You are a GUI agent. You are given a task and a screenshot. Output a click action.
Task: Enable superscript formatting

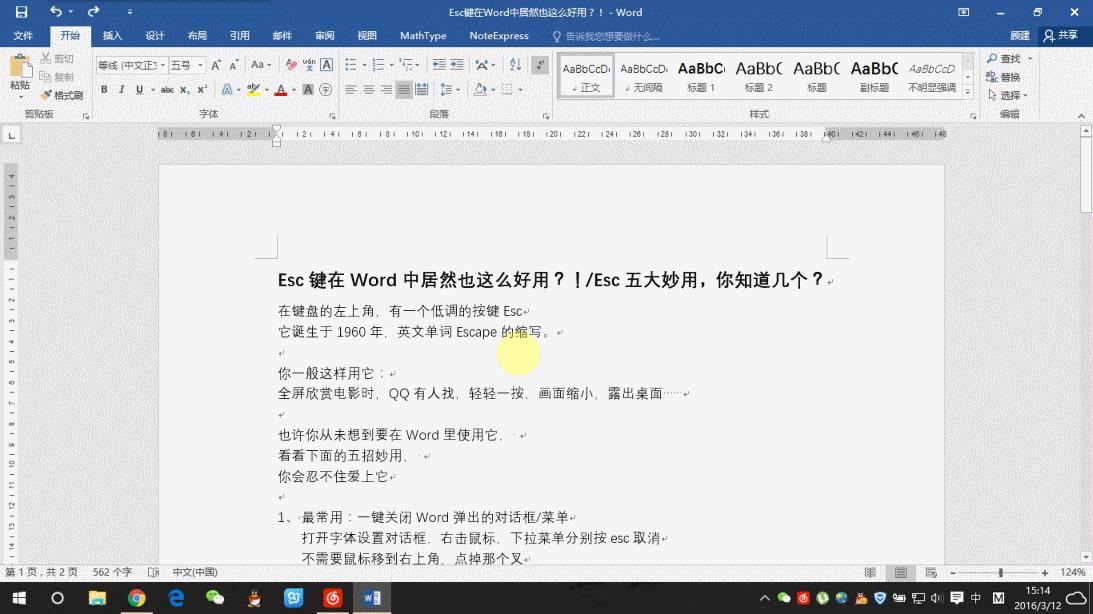pos(201,88)
